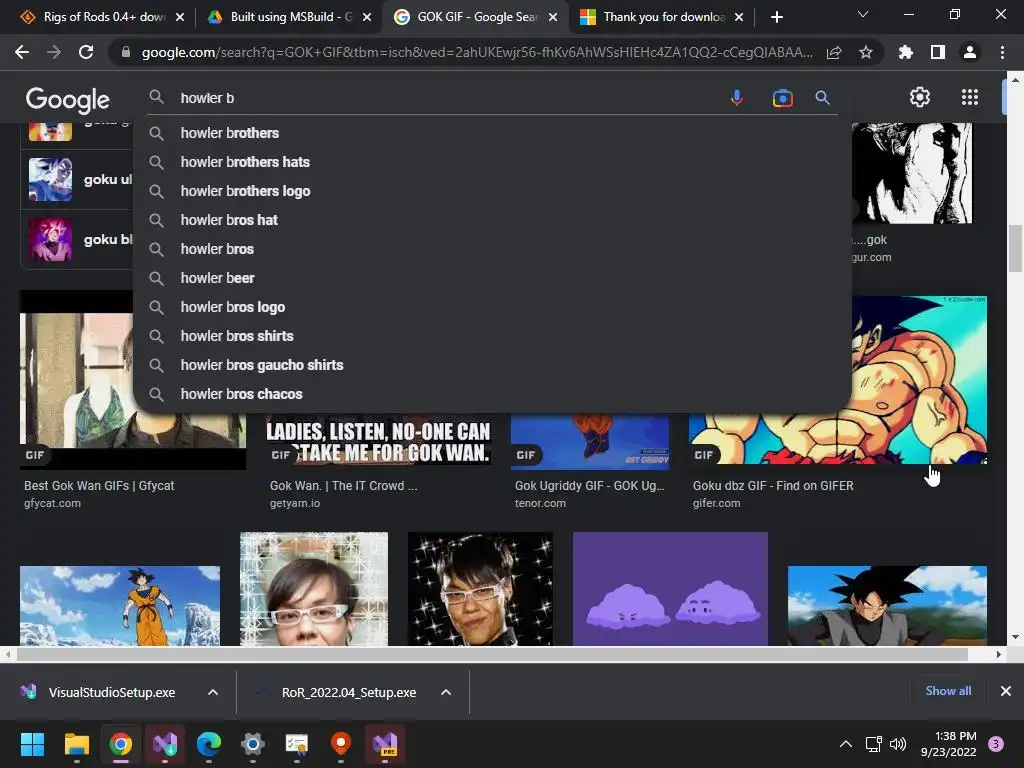Viewport: 1024px width, 768px height.
Task: Pick suggestion 'howler bros hat'
Action: [492, 220]
